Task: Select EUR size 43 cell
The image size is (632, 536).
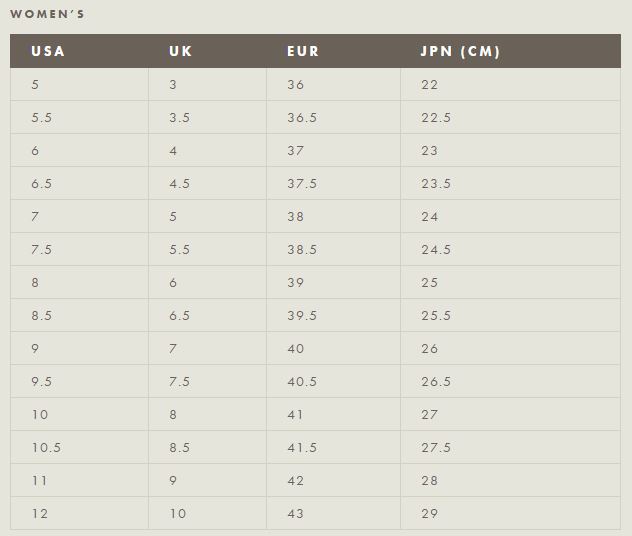Action: click(x=296, y=514)
